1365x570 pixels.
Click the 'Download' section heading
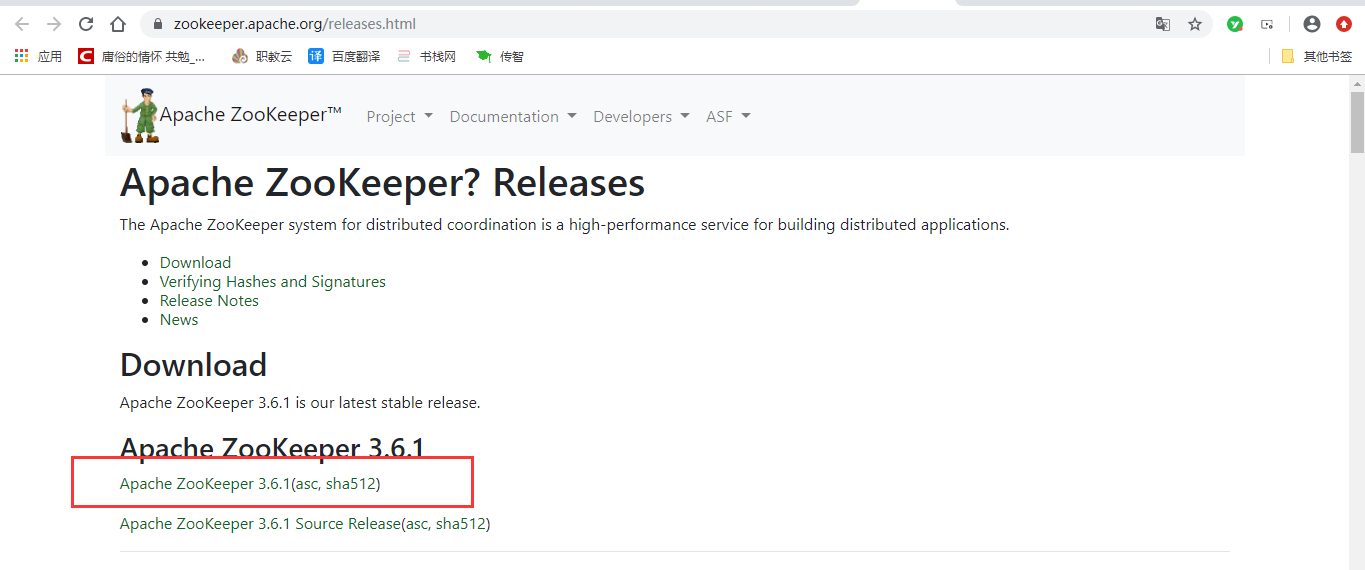click(193, 364)
